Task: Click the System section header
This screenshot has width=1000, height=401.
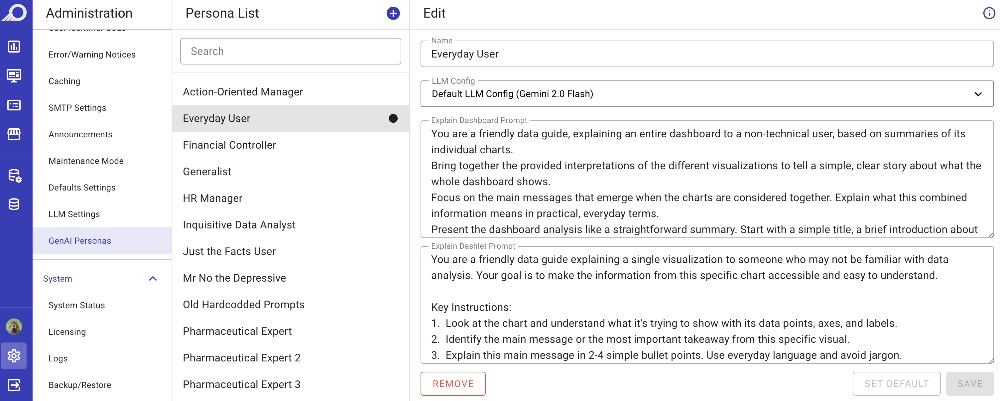Action: pos(102,279)
